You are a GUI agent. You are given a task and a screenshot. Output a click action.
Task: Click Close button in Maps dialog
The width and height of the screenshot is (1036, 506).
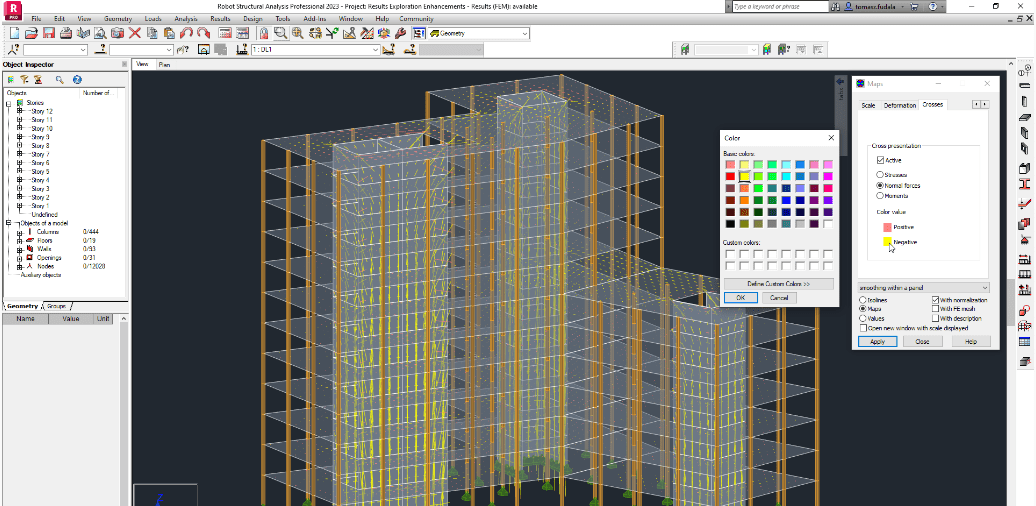pyautogui.click(x=922, y=342)
